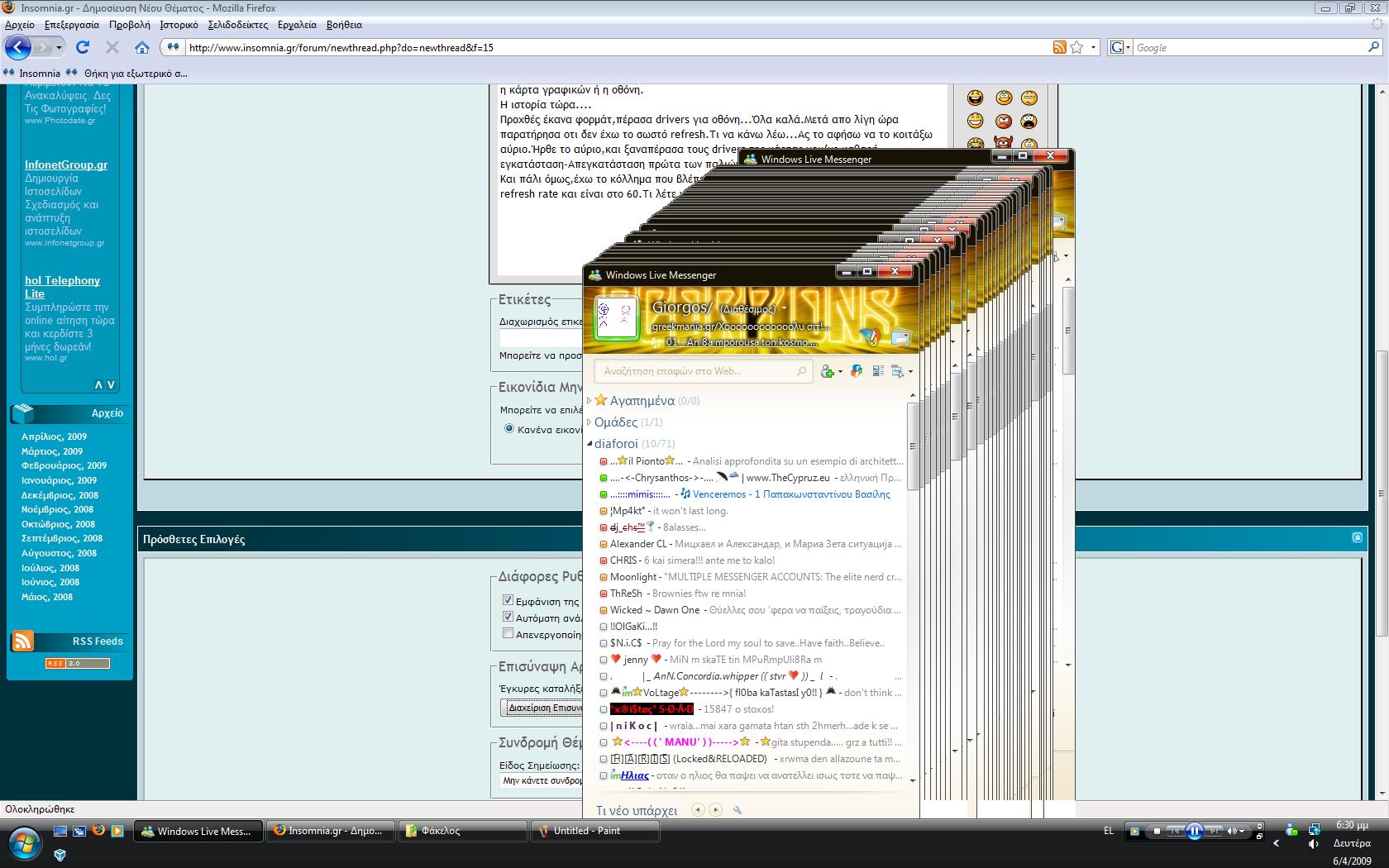The image size is (1389, 868).
Task: Click the Messenger tray status icon
Action: point(1292,829)
